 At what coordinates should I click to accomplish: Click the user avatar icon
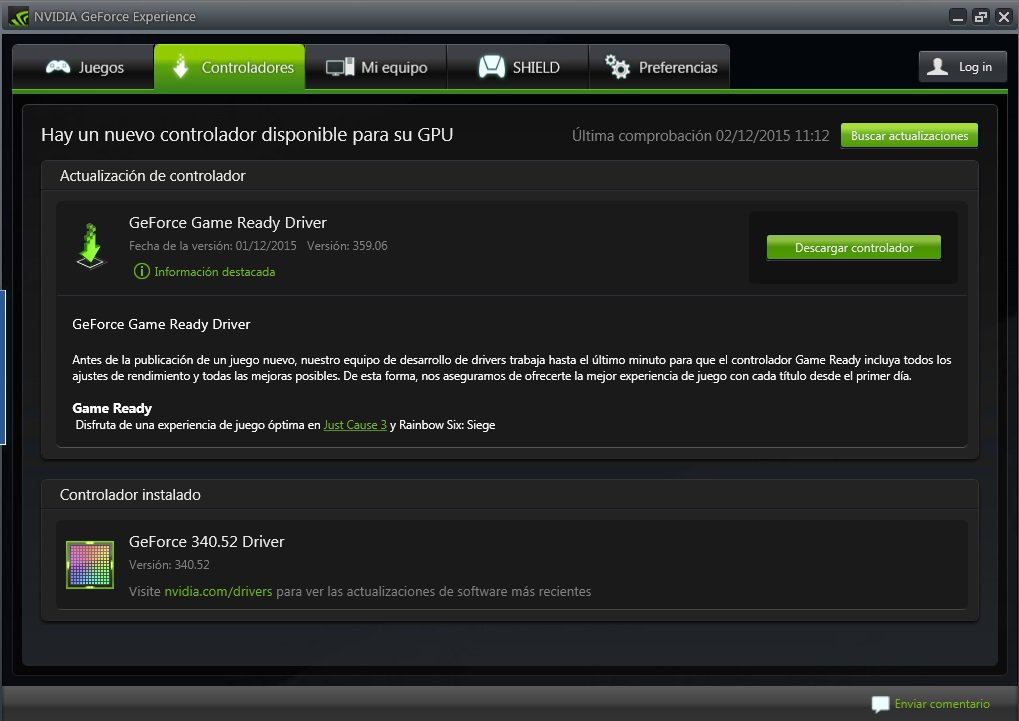click(x=937, y=66)
